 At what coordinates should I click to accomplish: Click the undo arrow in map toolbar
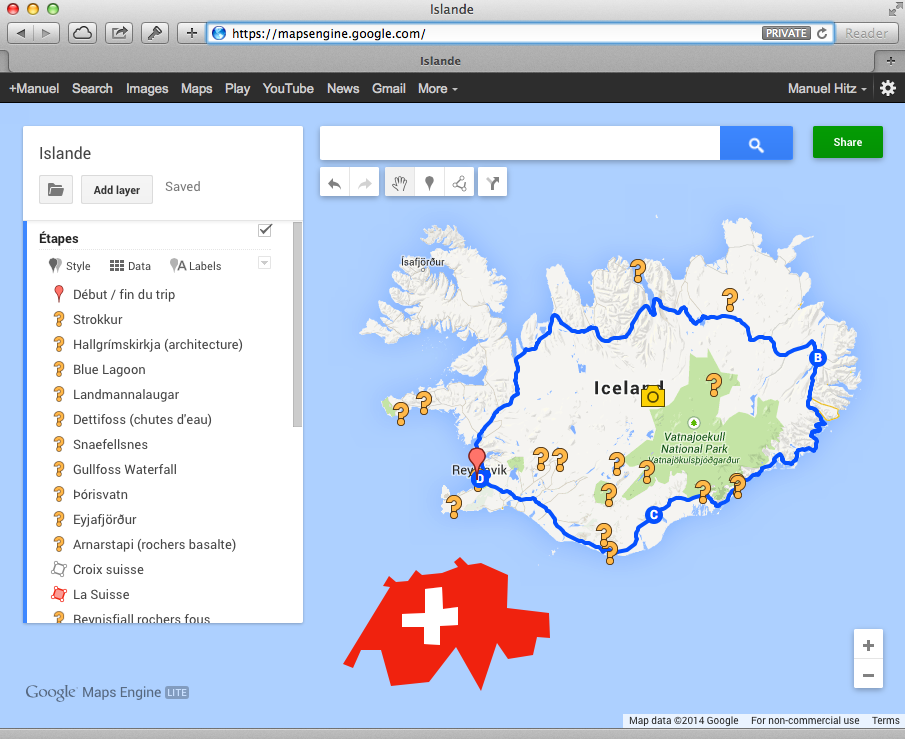pos(335,183)
